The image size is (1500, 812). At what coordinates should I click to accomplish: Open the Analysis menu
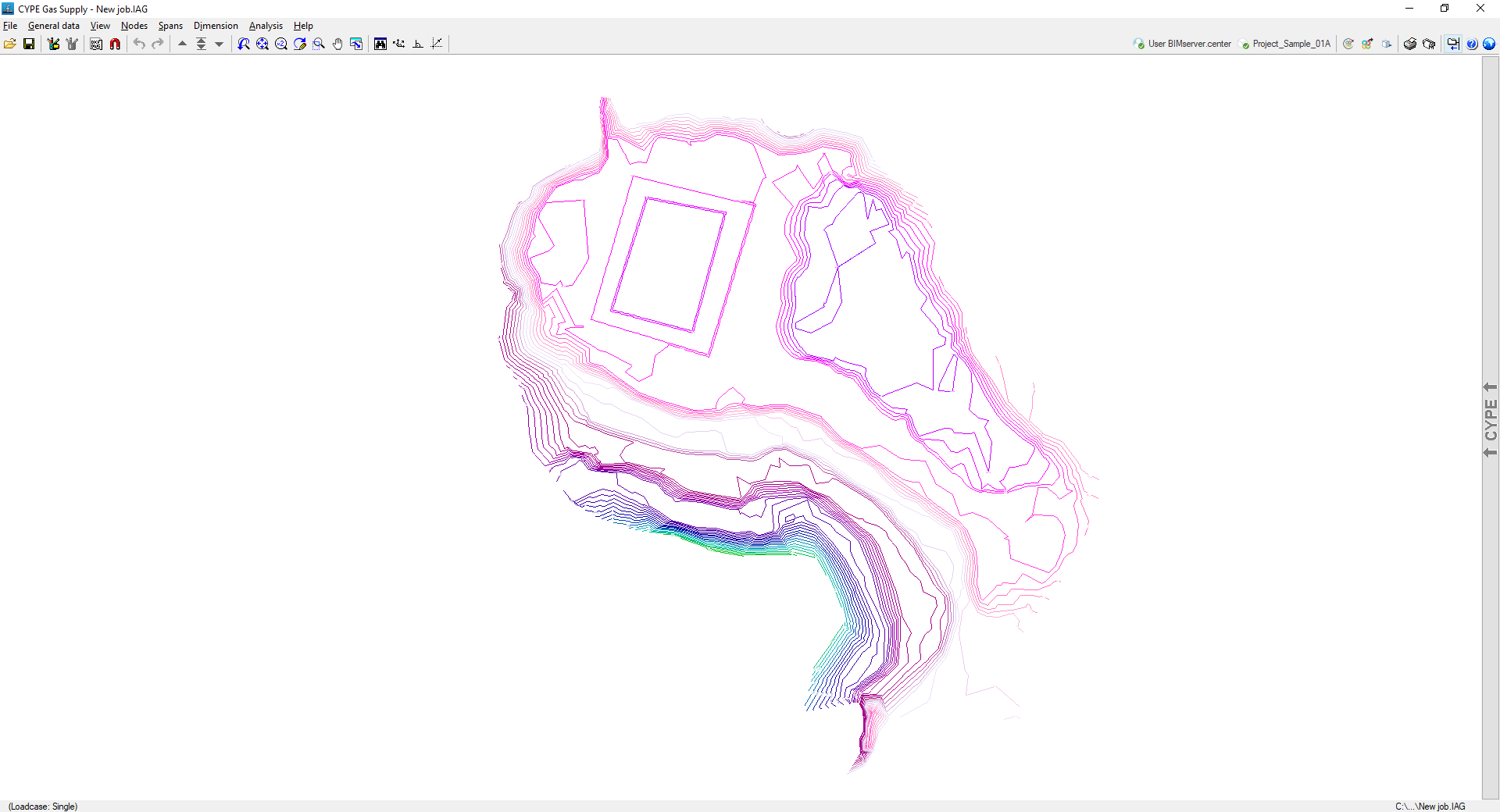pyautogui.click(x=266, y=26)
